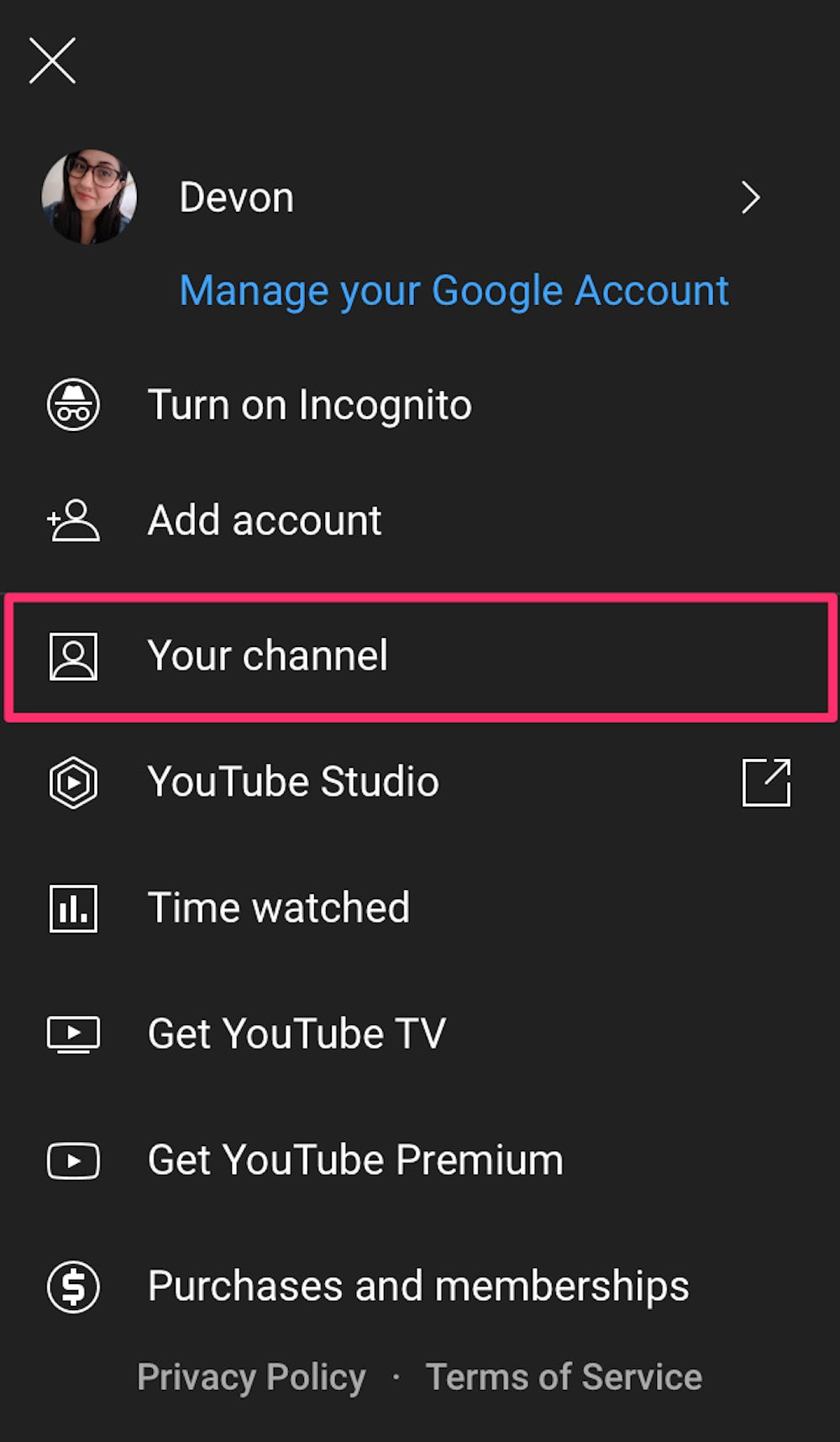Screen dimensions: 840x1442
Task: Tap the Your channel profile icon
Action: (x=73, y=656)
